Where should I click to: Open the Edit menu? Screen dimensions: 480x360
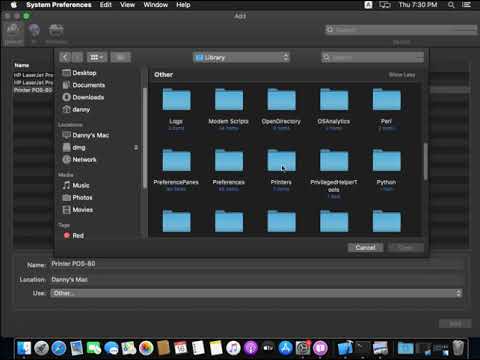tap(106, 5)
